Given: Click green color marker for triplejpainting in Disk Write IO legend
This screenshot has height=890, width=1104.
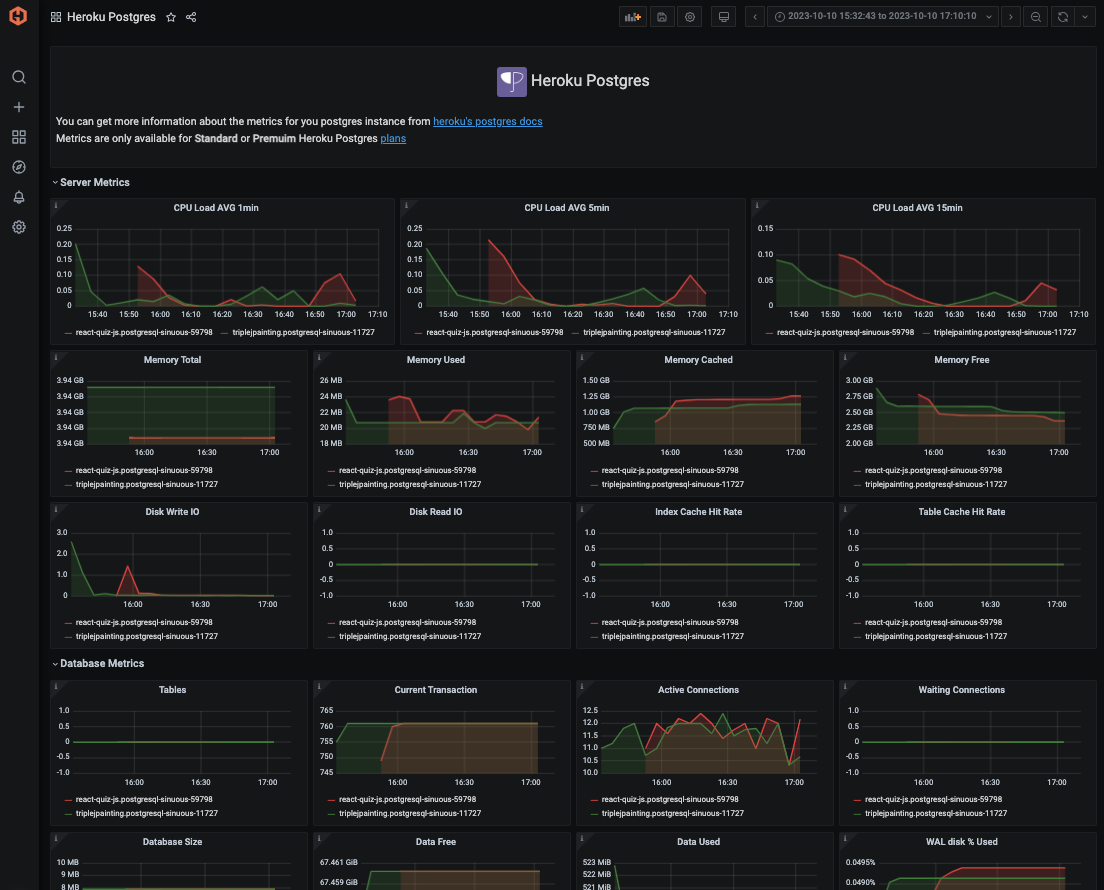Looking at the screenshot, I should [x=68, y=637].
